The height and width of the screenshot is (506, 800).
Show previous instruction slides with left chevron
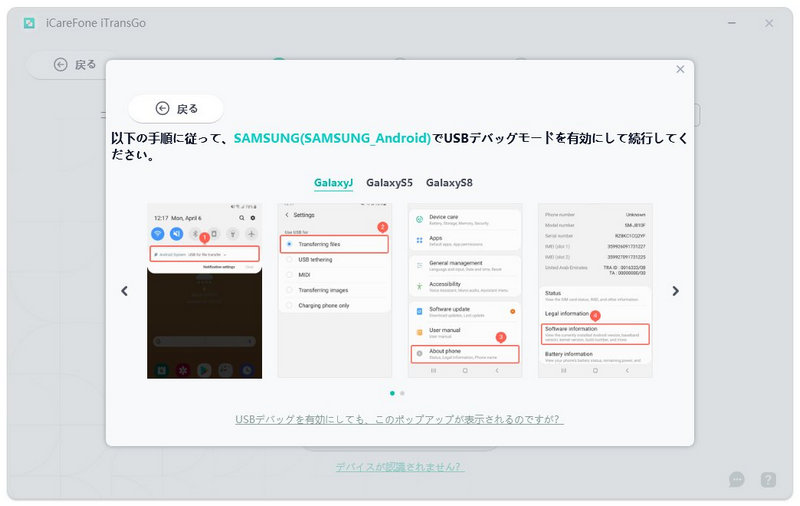[124, 291]
